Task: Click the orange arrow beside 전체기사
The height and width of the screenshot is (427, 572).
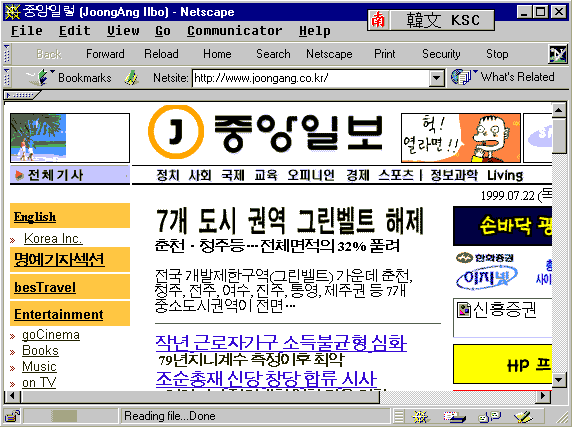Action: [19, 175]
